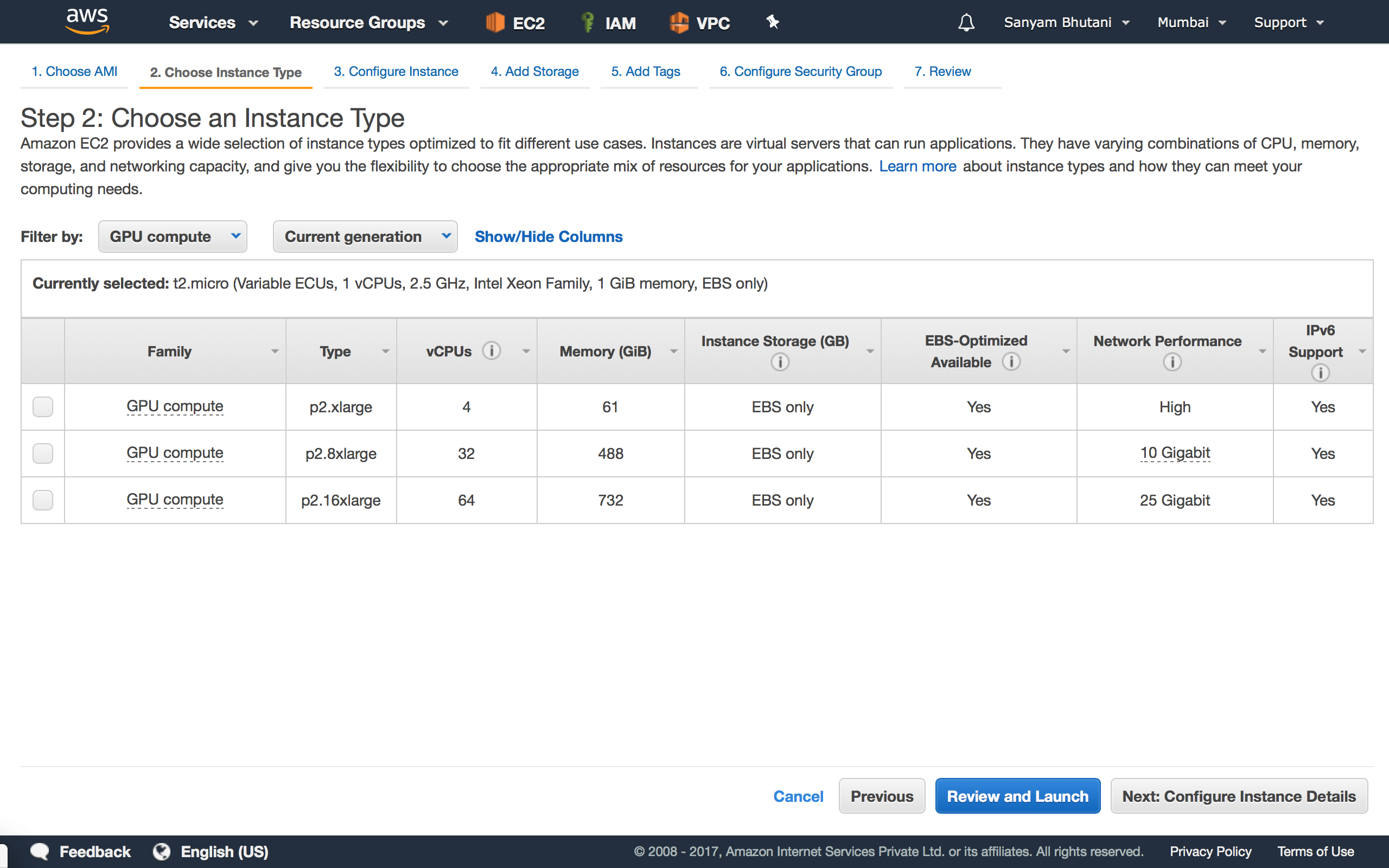Open notifications bell icon
The width and height of the screenshot is (1389, 868).
(966, 22)
